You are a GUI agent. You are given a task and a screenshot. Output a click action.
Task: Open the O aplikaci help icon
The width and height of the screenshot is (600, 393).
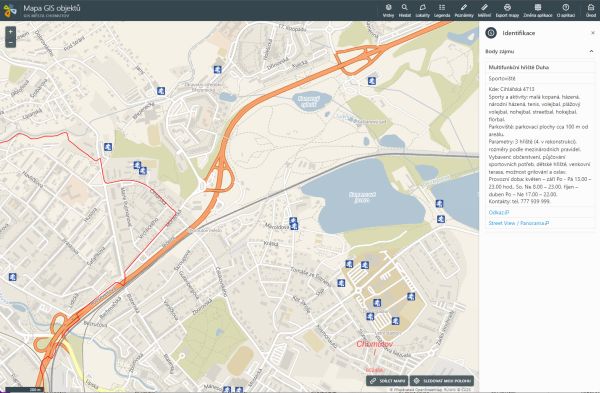click(566, 10)
